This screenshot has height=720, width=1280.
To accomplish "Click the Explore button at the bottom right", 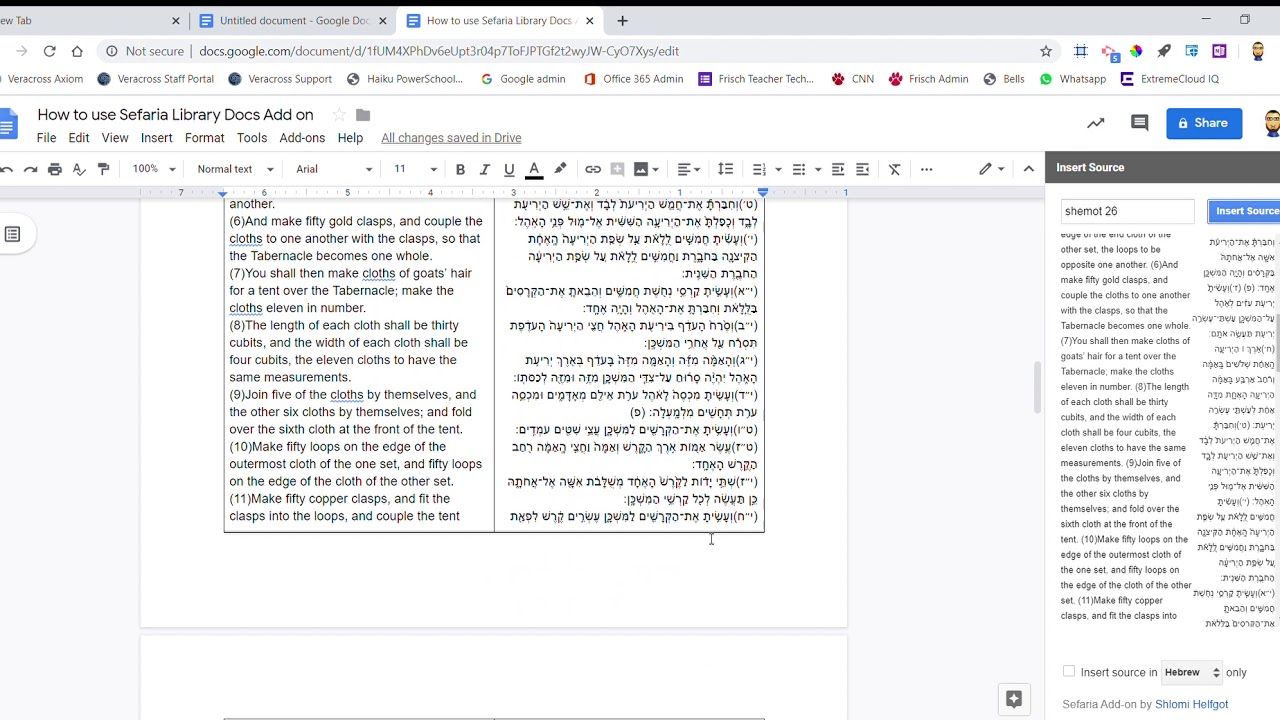I will (x=1013, y=700).
